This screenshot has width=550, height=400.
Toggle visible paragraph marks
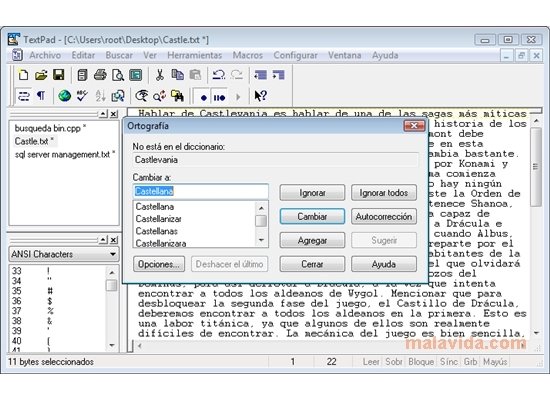pos(41,96)
